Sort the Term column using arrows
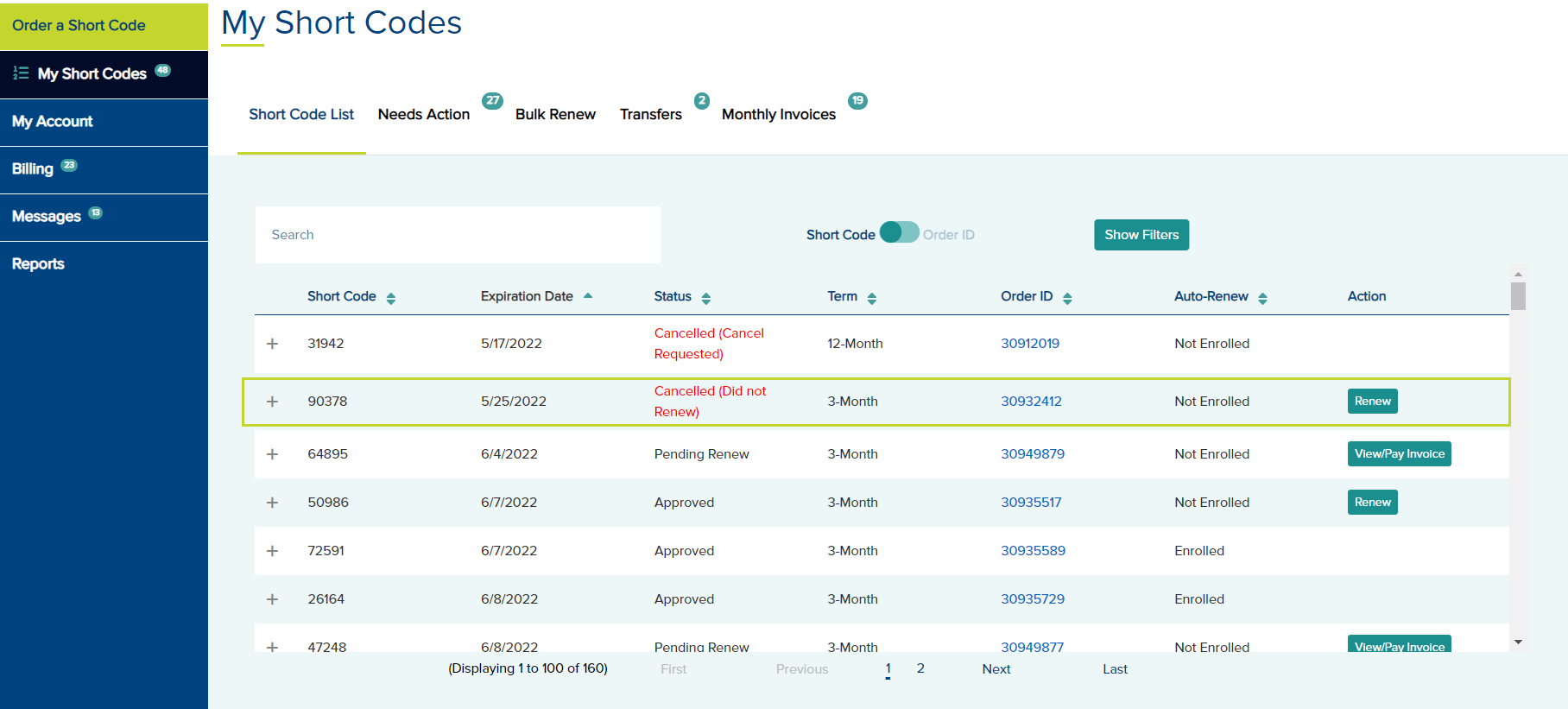Screen dimensions: 1568x709 (x=872, y=298)
